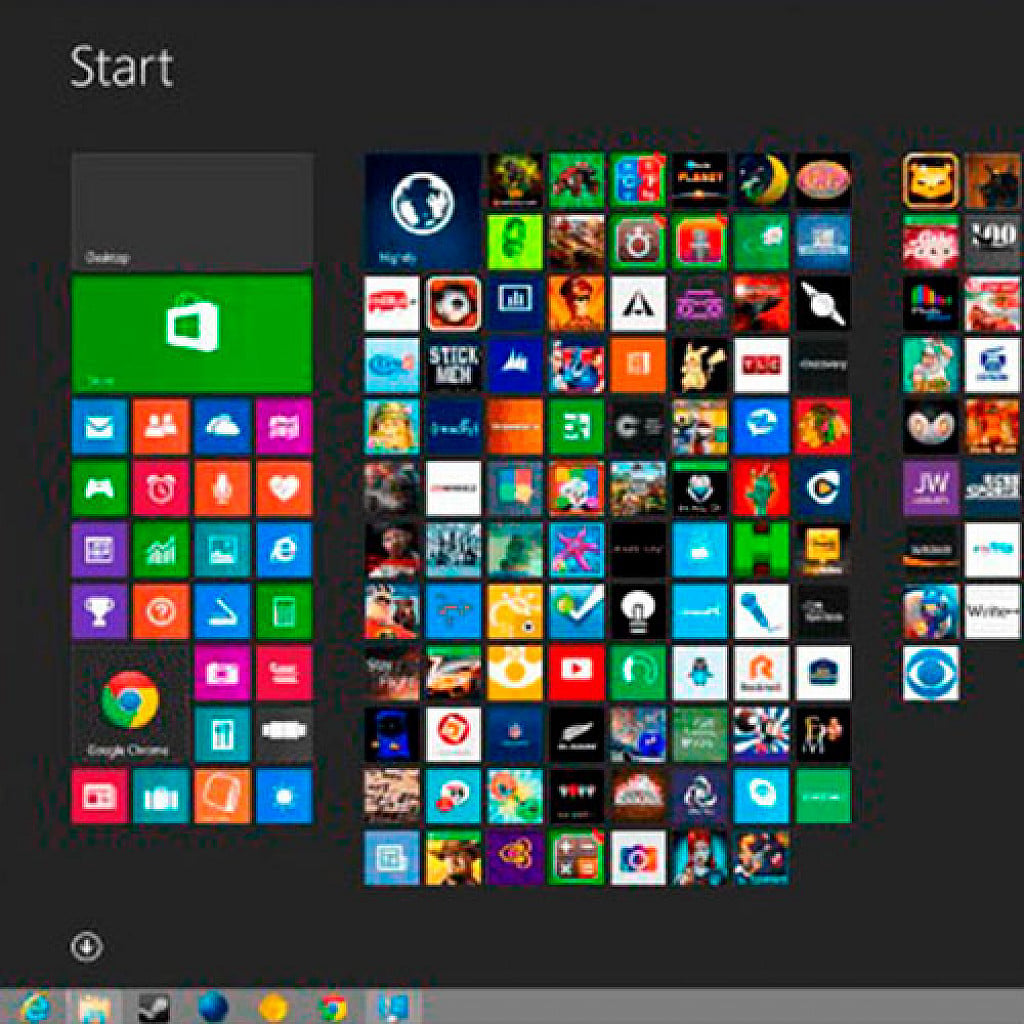Open the Amazon tile

click(x=931, y=550)
